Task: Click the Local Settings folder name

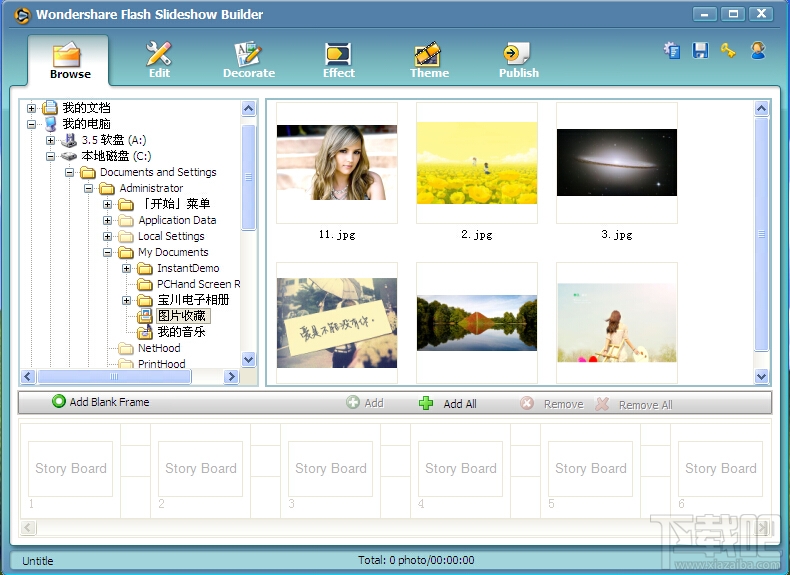Action: coord(171,236)
